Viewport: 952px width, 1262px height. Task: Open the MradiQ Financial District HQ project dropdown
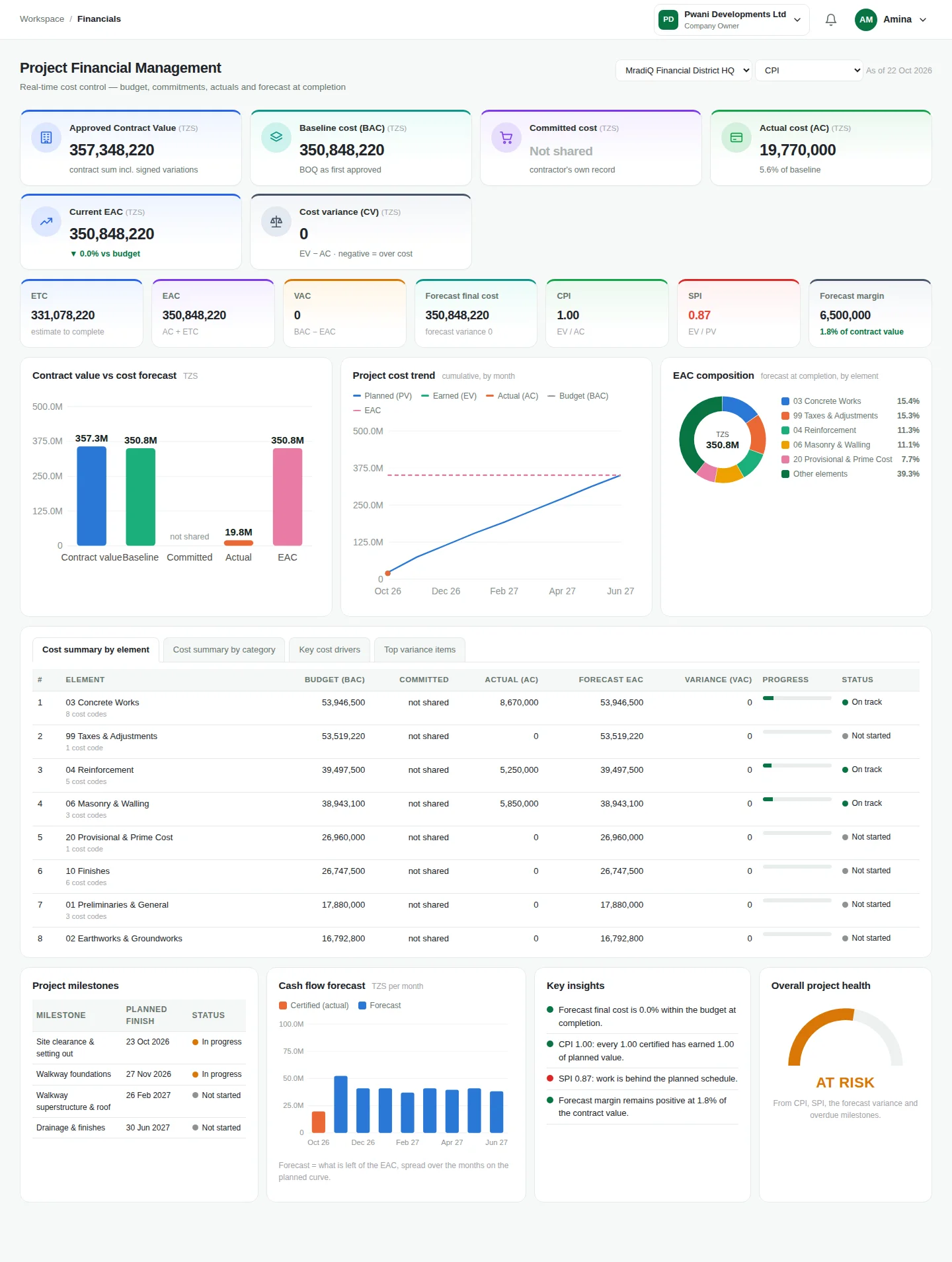pos(684,71)
